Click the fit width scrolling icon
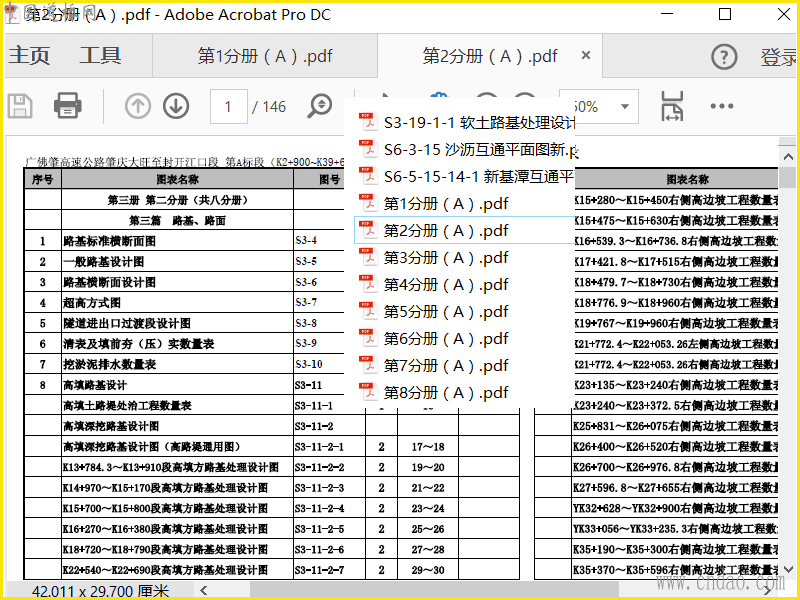Screen dimensions: 800x600 point(672,106)
